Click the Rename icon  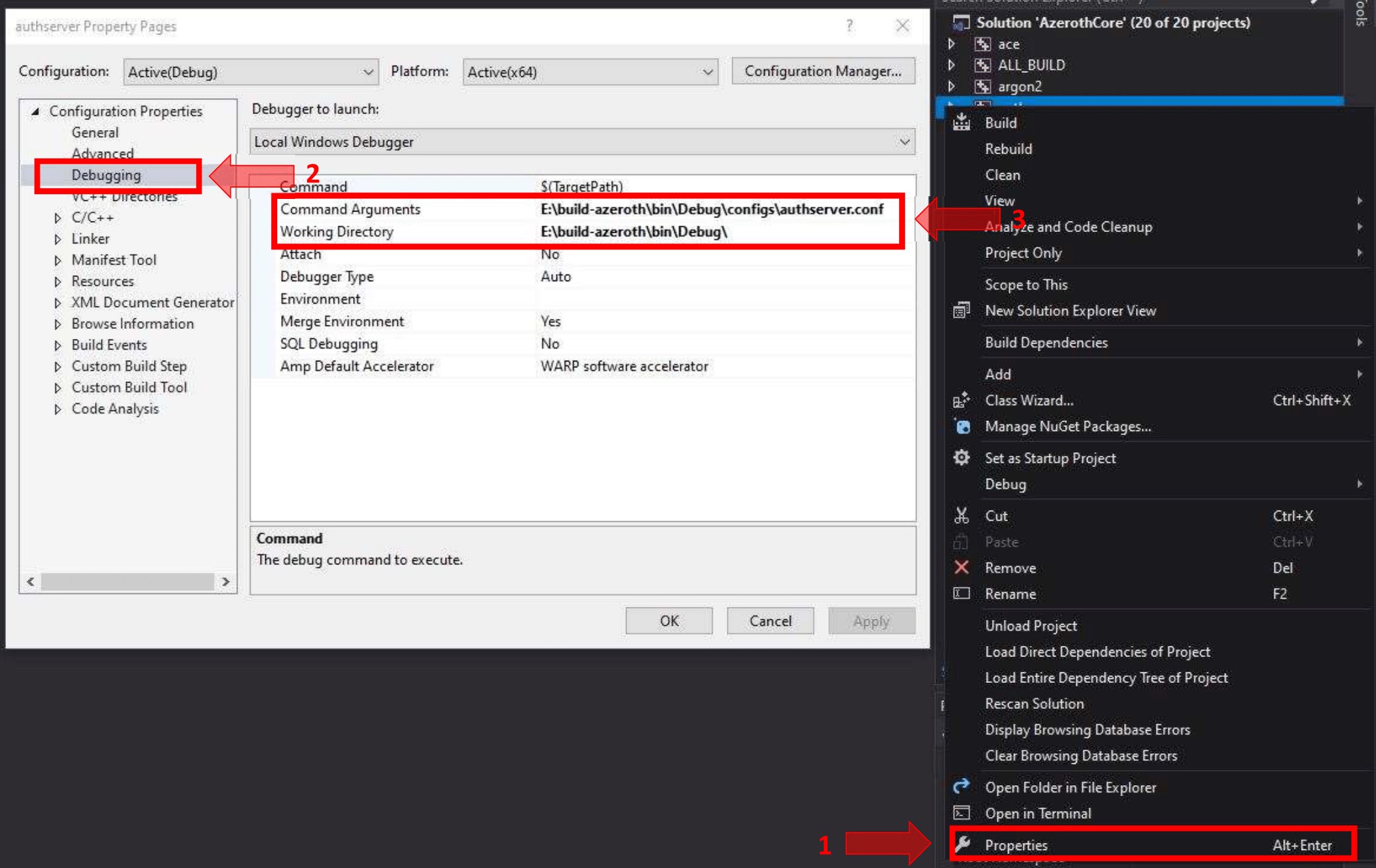(x=962, y=593)
